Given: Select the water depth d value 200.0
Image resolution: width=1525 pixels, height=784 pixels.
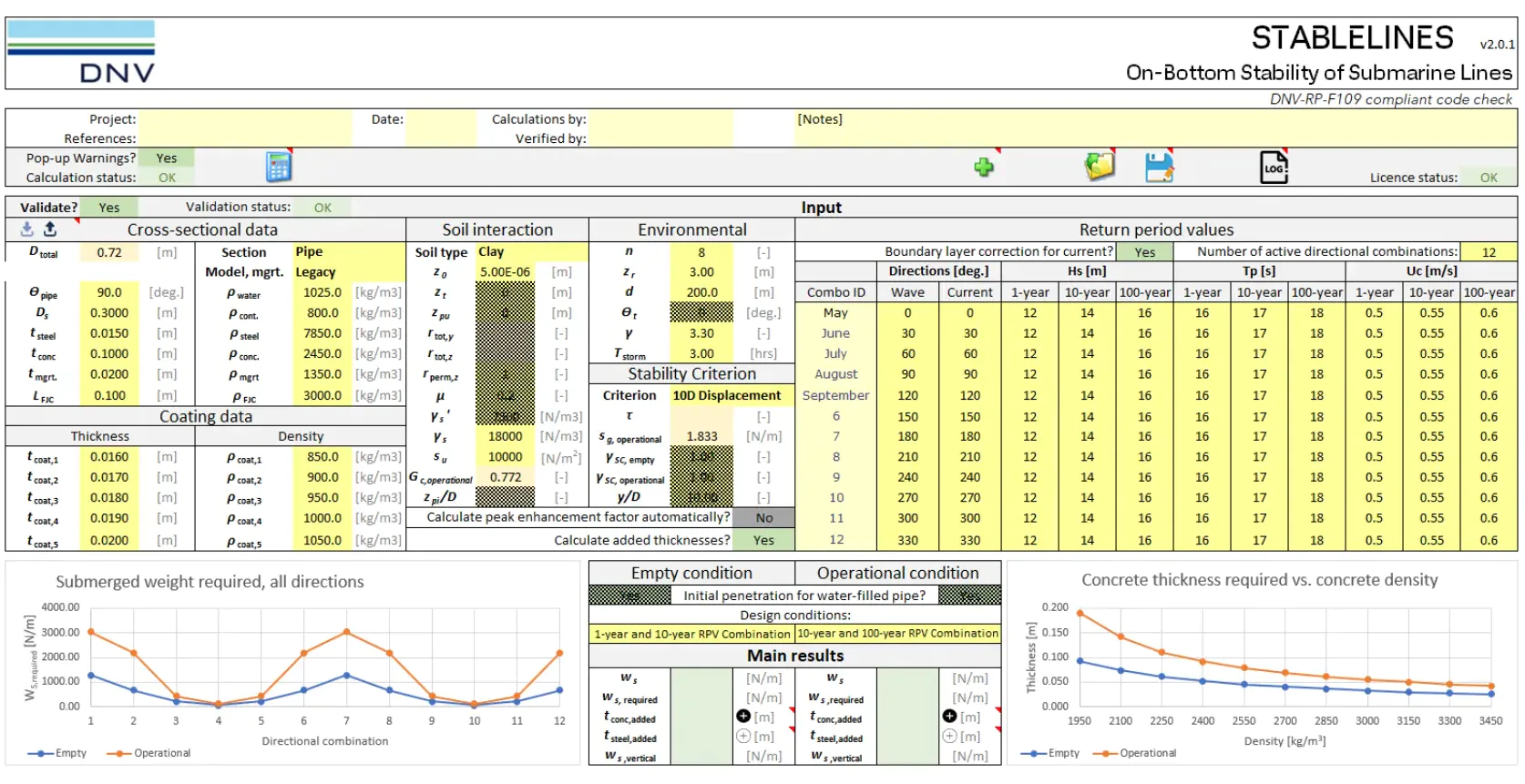Looking at the screenshot, I should 701,292.
